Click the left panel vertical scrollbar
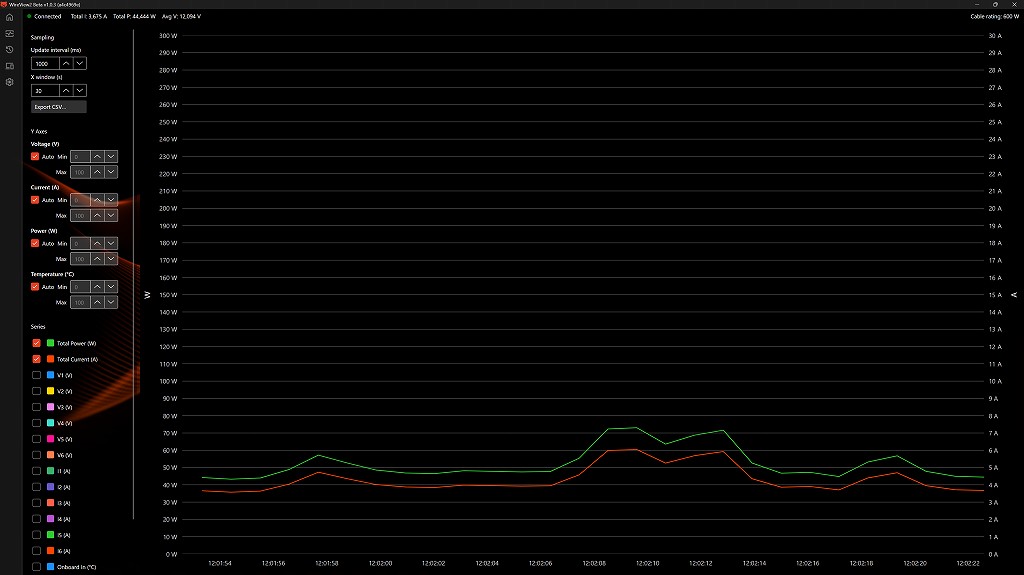This screenshot has height=575, width=1024. (133, 274)
